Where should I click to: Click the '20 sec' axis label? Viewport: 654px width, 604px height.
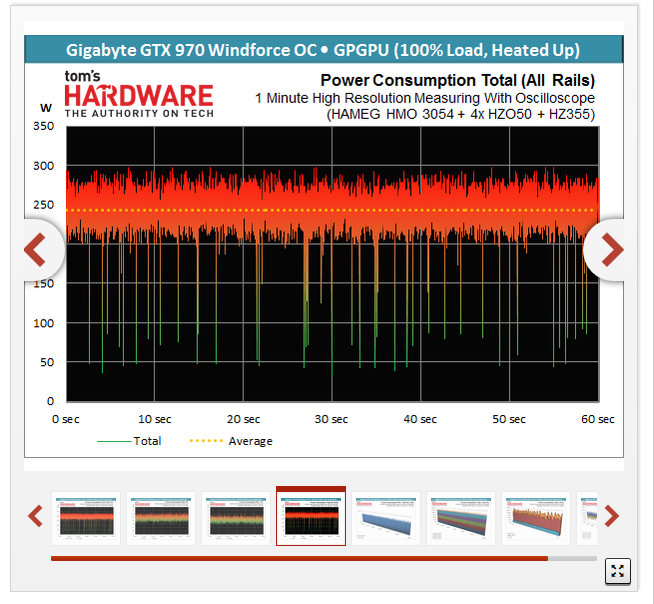pos(244,419)
